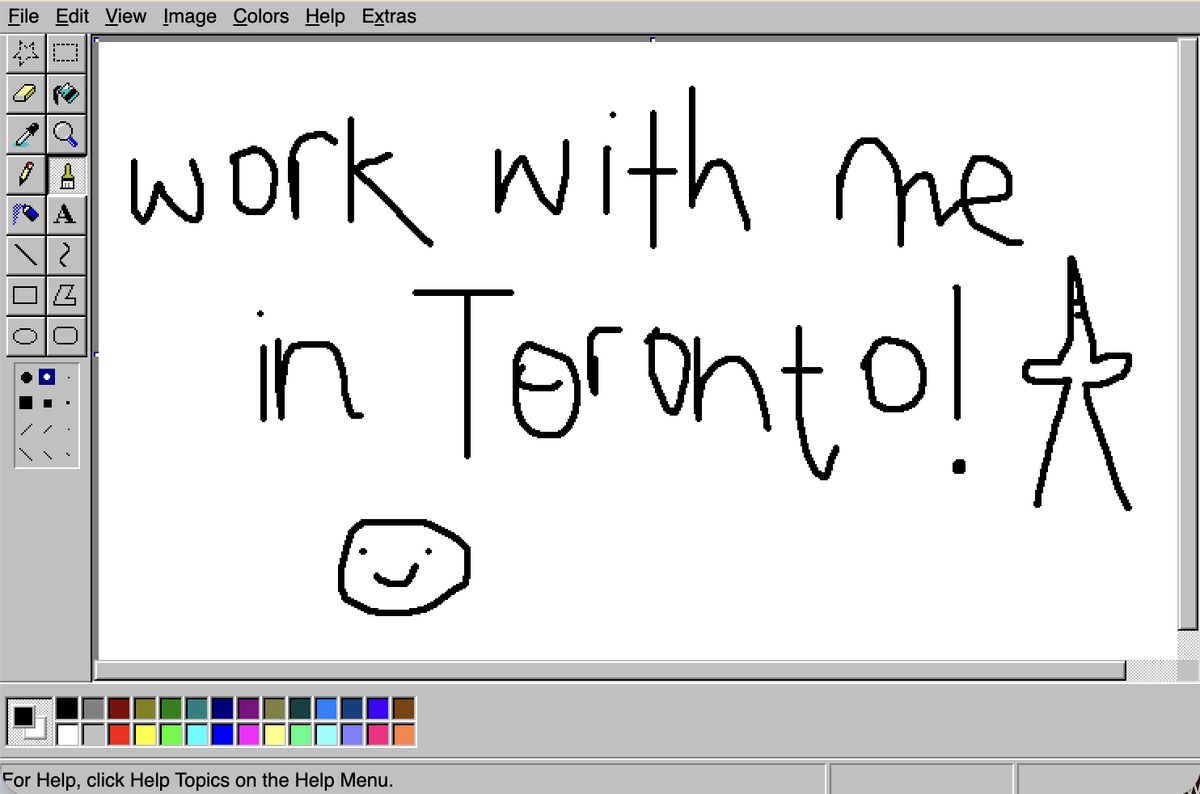Select the dark purple swatch
This screenshot has width=1200, height=794.
[x=249, y=709]
